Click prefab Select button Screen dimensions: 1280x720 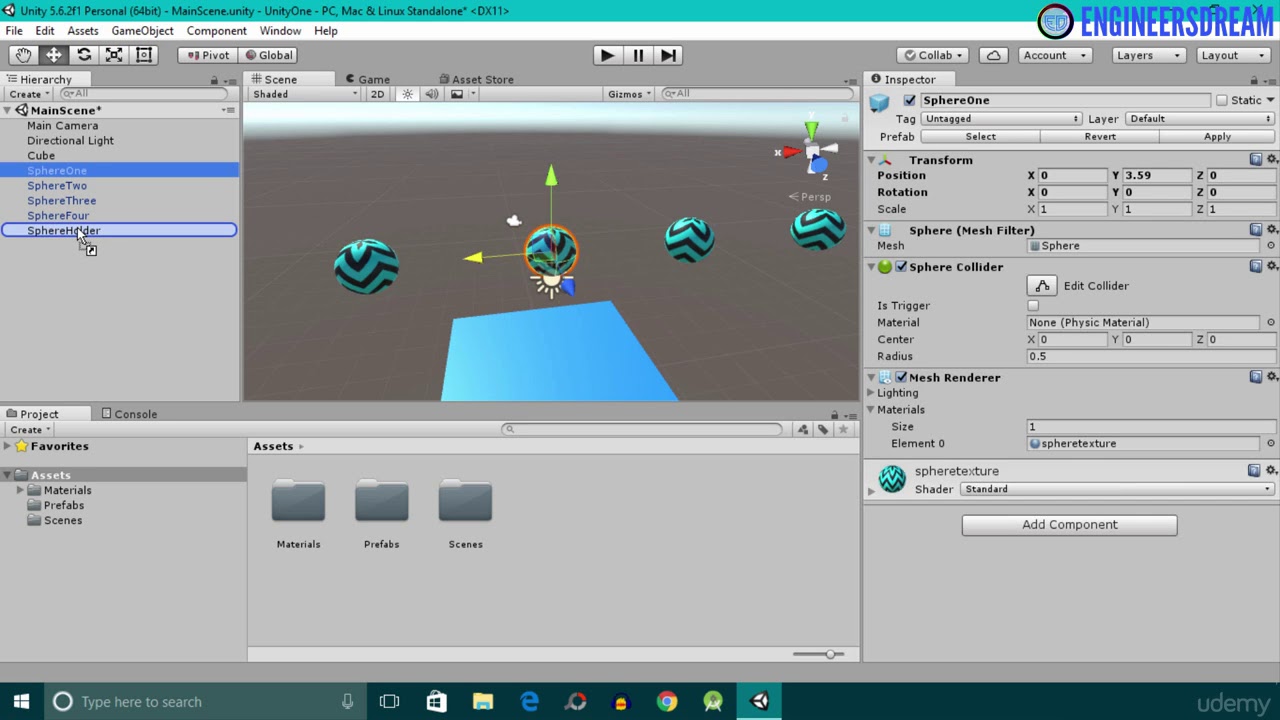(x=980, y=137)
